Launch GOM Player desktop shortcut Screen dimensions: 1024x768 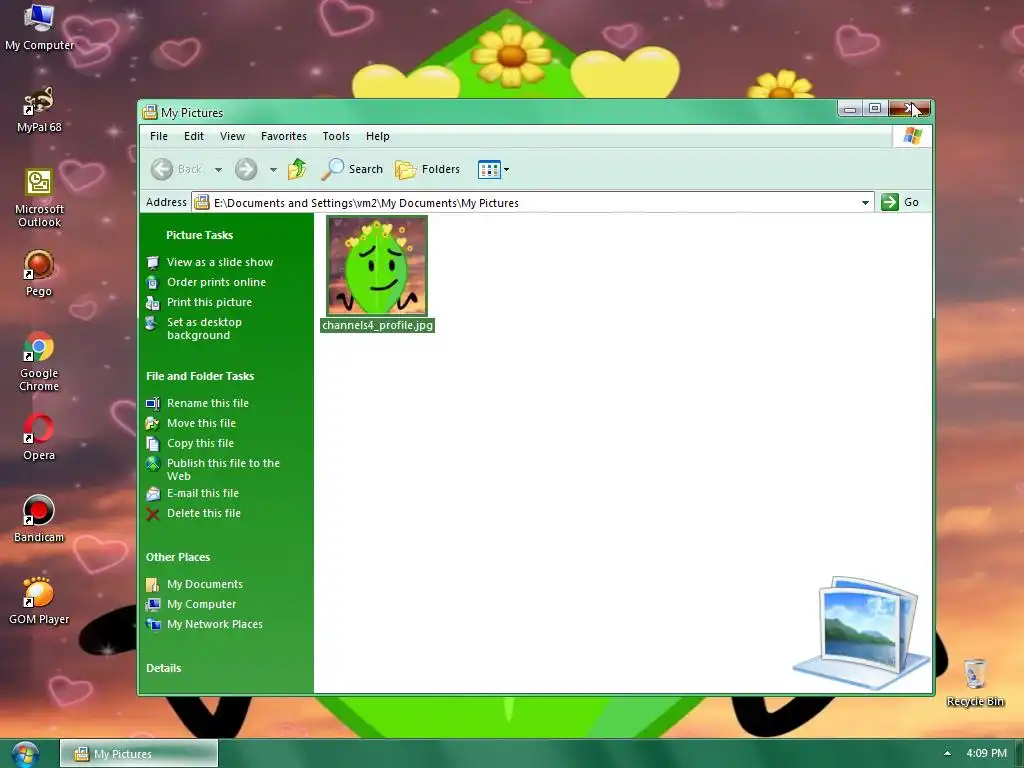(x=39, y=601)
